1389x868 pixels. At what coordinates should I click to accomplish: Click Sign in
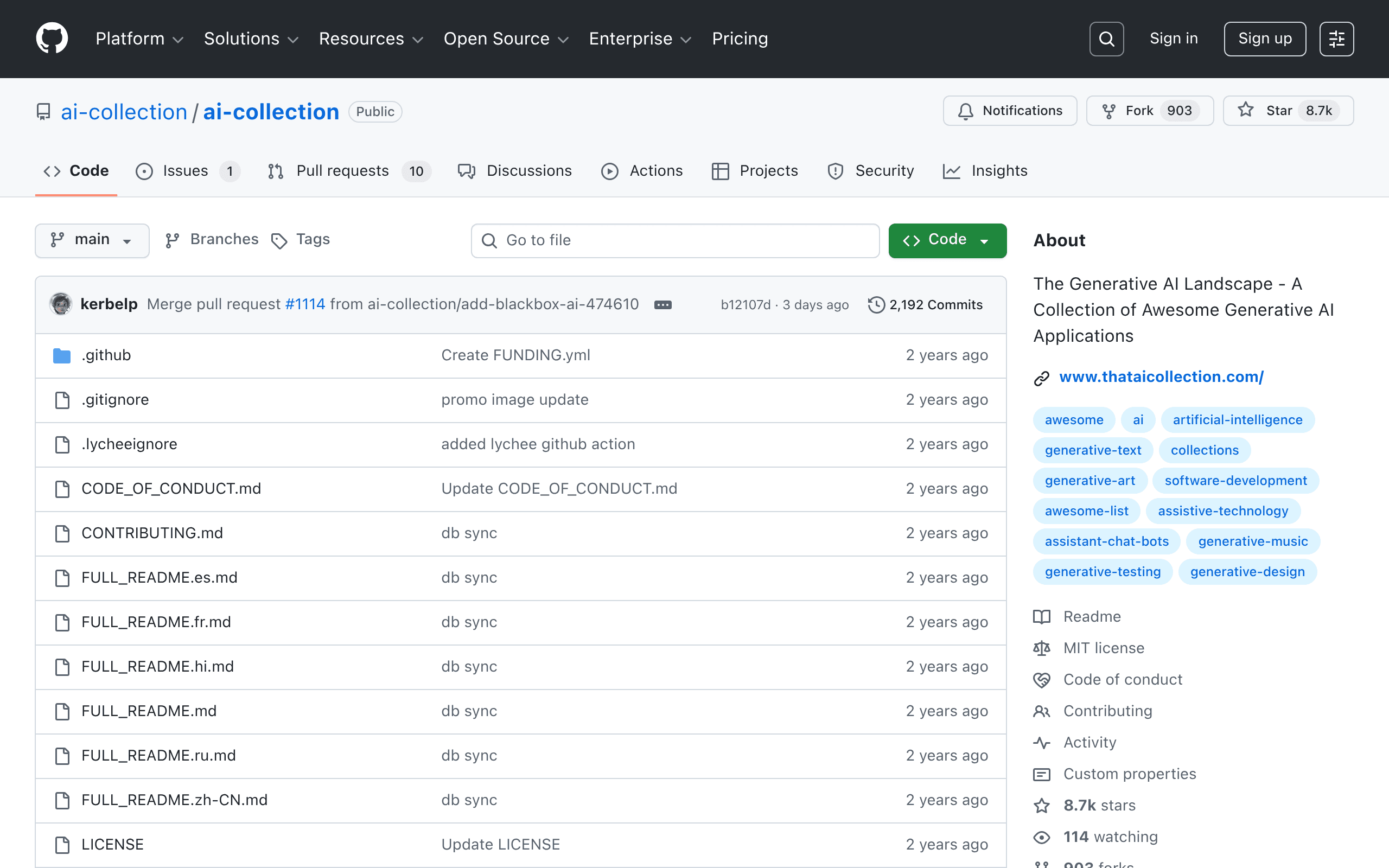[1174, 39]
